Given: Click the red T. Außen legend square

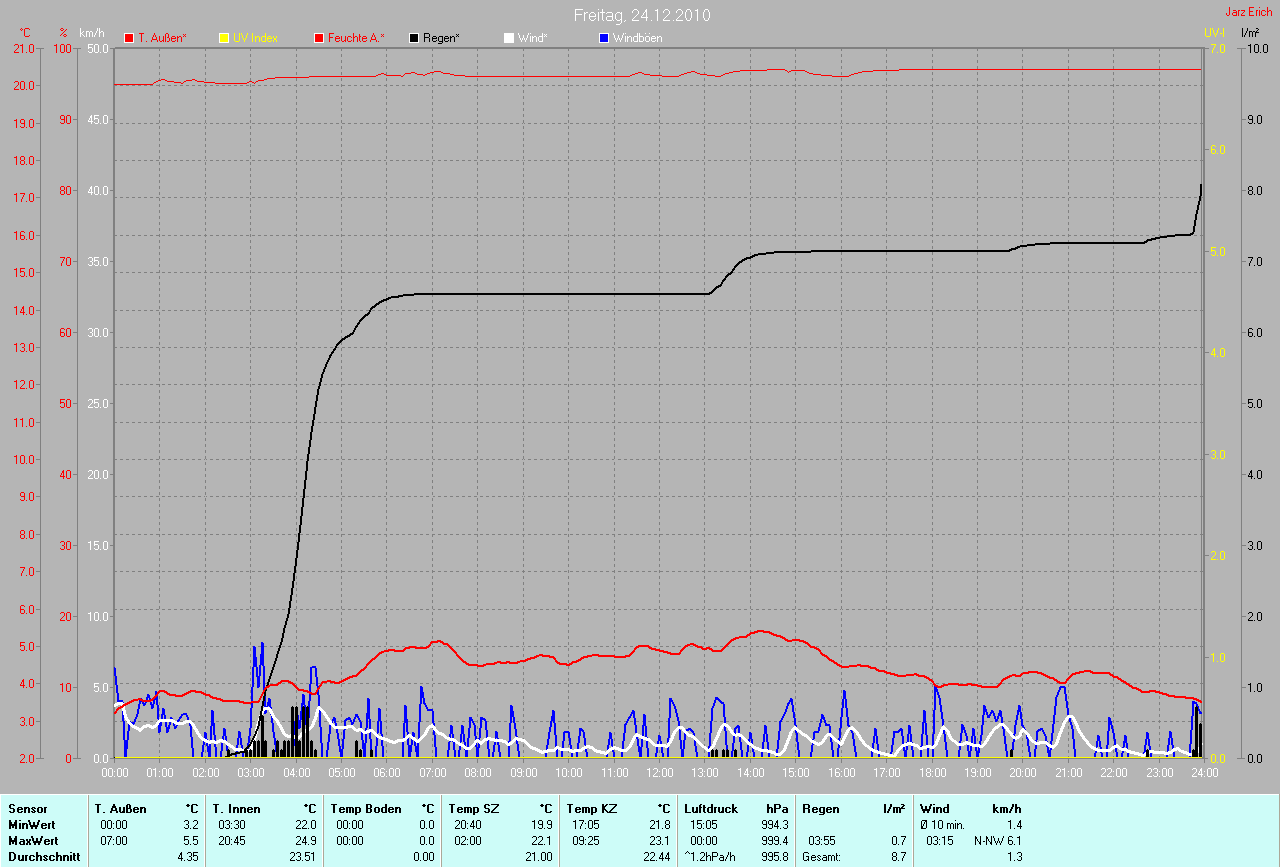Looking at the screenshot, I should (129, 38).
